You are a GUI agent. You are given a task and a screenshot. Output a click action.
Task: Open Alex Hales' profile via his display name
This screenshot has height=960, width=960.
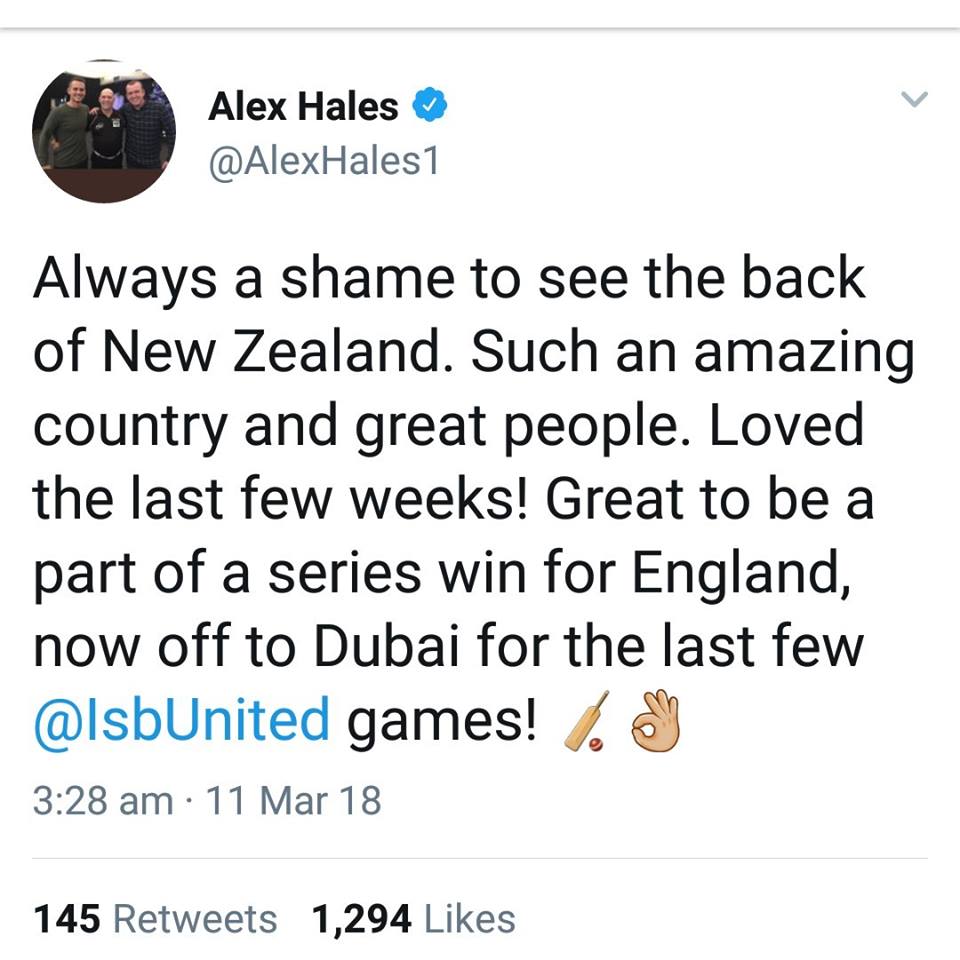click(x=305, y=105)
